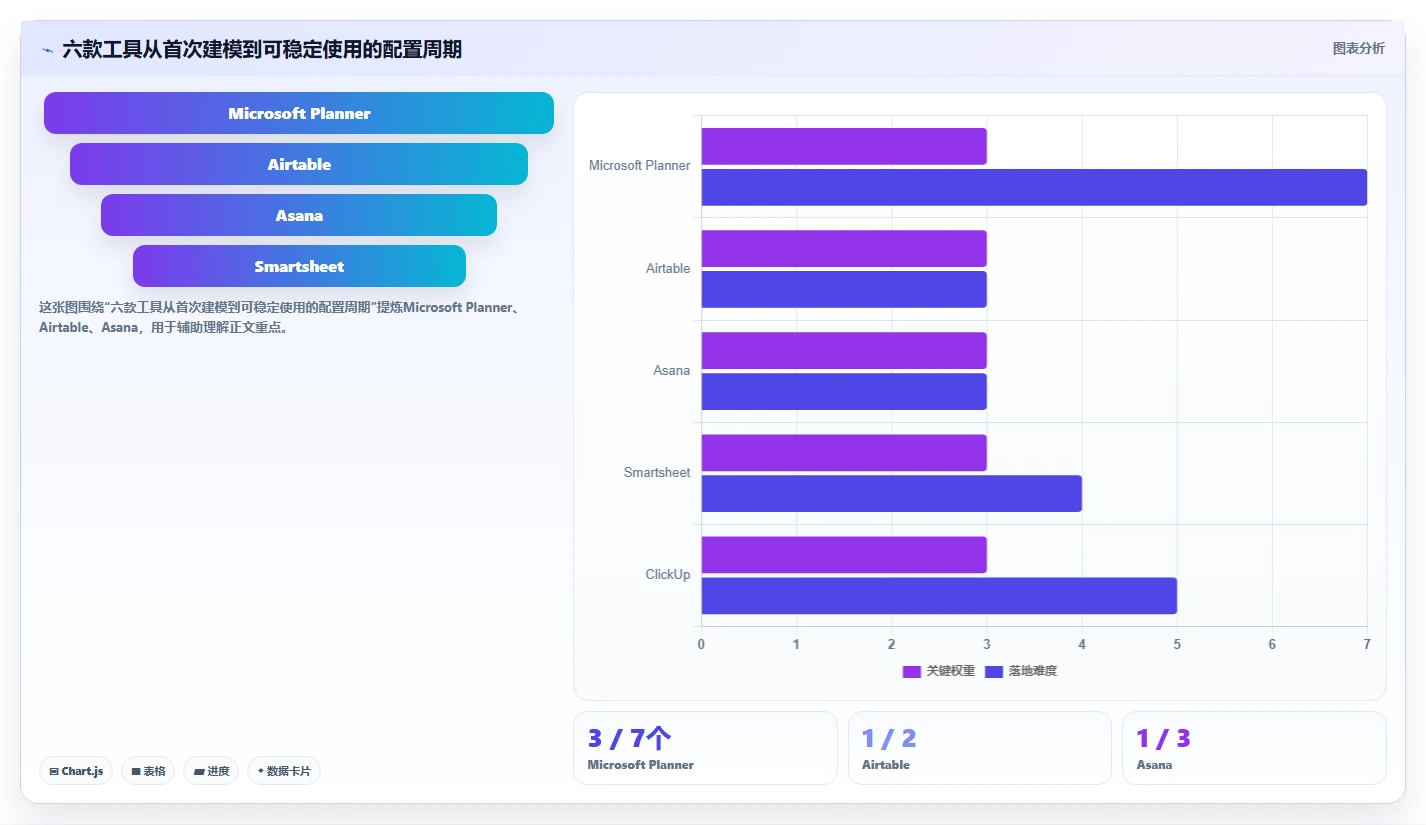Open the 1 / 3 Asana data card
Screen dimensions: 1426x825
tap(1254, 748)
